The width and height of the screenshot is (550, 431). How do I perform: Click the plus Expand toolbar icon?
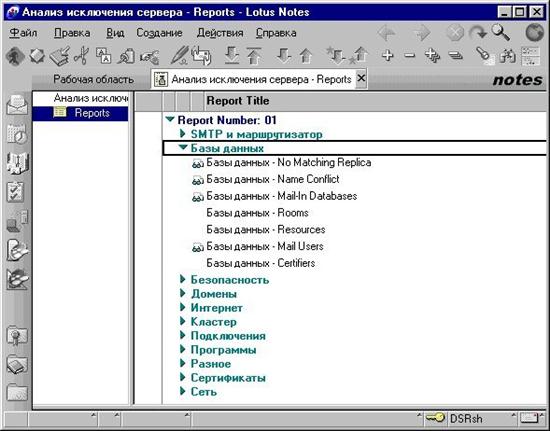click(388, 55)
